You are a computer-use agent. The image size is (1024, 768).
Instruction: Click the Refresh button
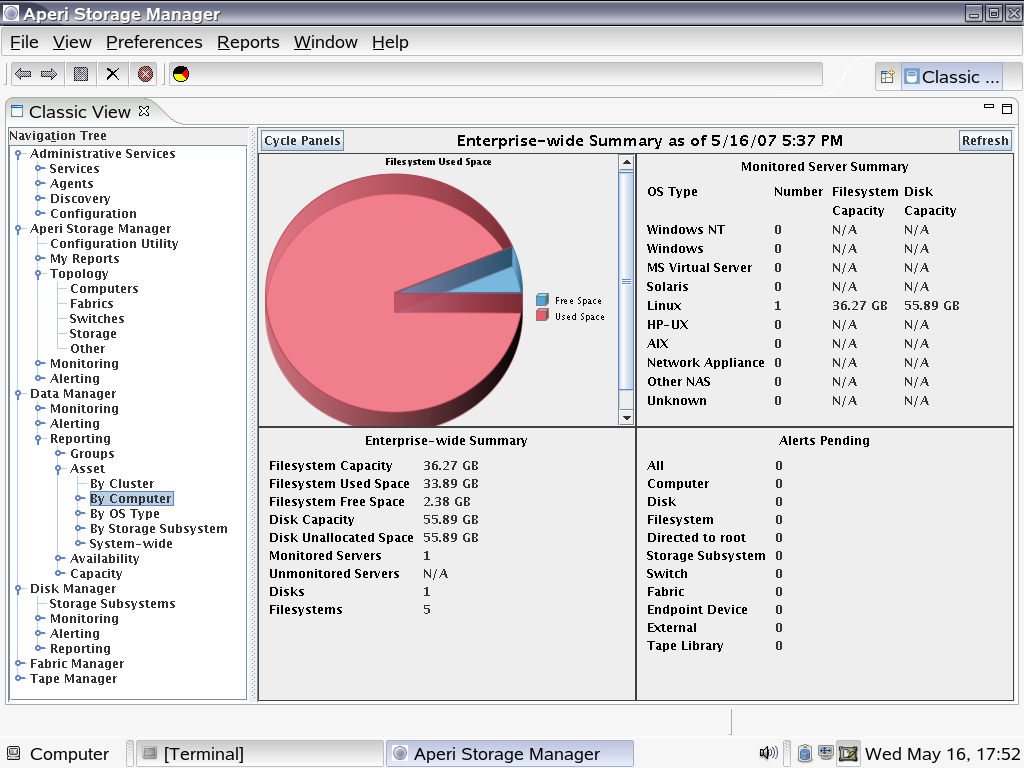(984, 141)
